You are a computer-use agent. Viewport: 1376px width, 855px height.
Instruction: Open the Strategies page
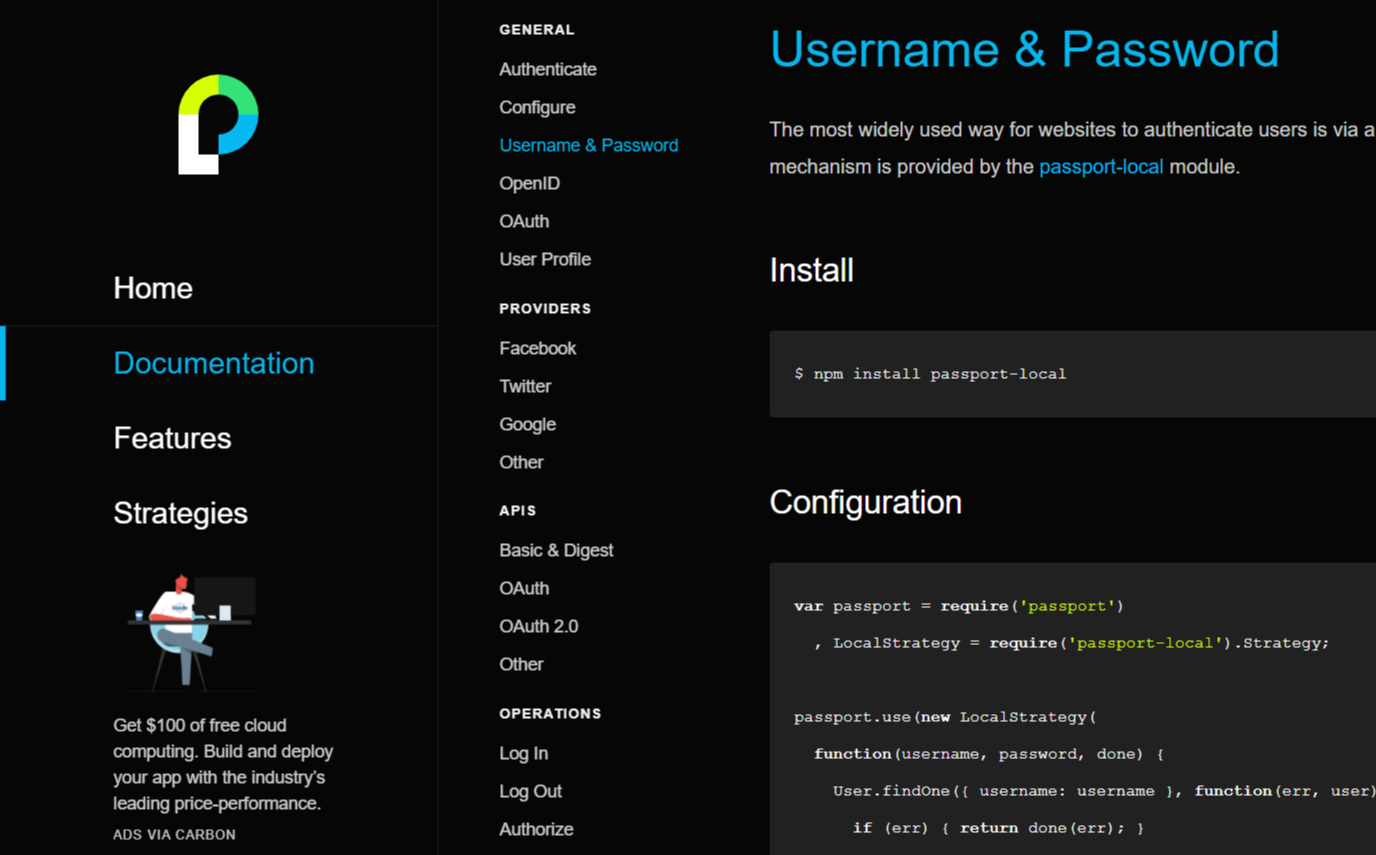pyautogui.click(x=180, y=513)
